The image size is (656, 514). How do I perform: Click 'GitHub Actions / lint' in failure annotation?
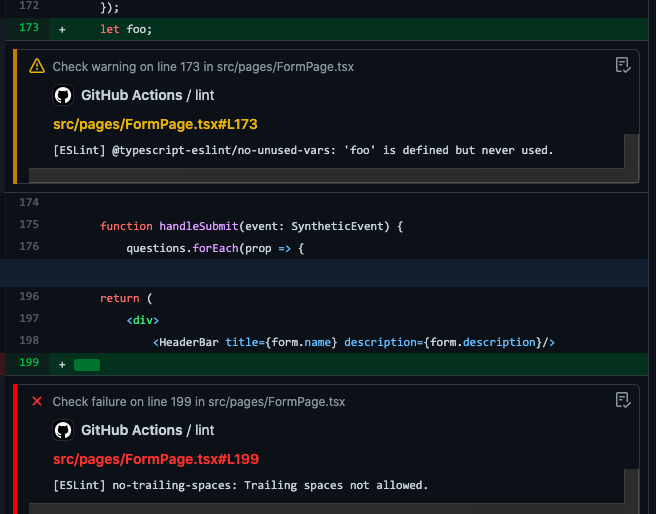point(148,430)
